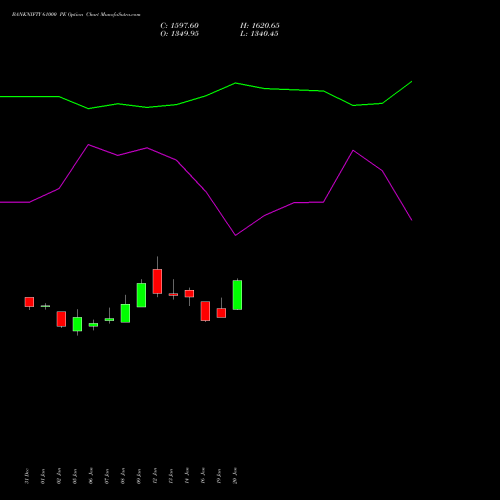Select the red candle for 19 Jan

point(221,313)
